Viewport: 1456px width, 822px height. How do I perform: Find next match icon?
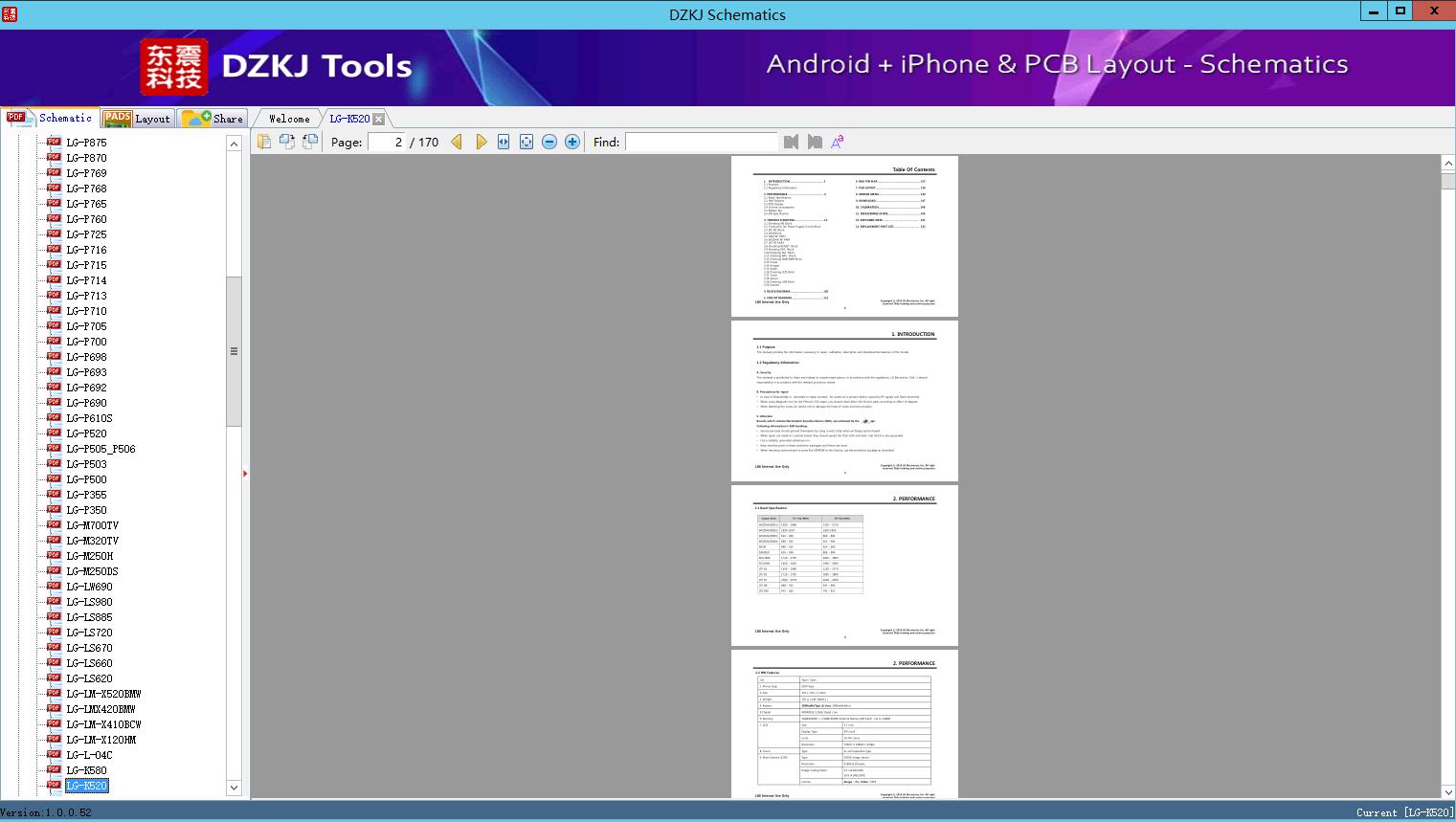(815, 142)
